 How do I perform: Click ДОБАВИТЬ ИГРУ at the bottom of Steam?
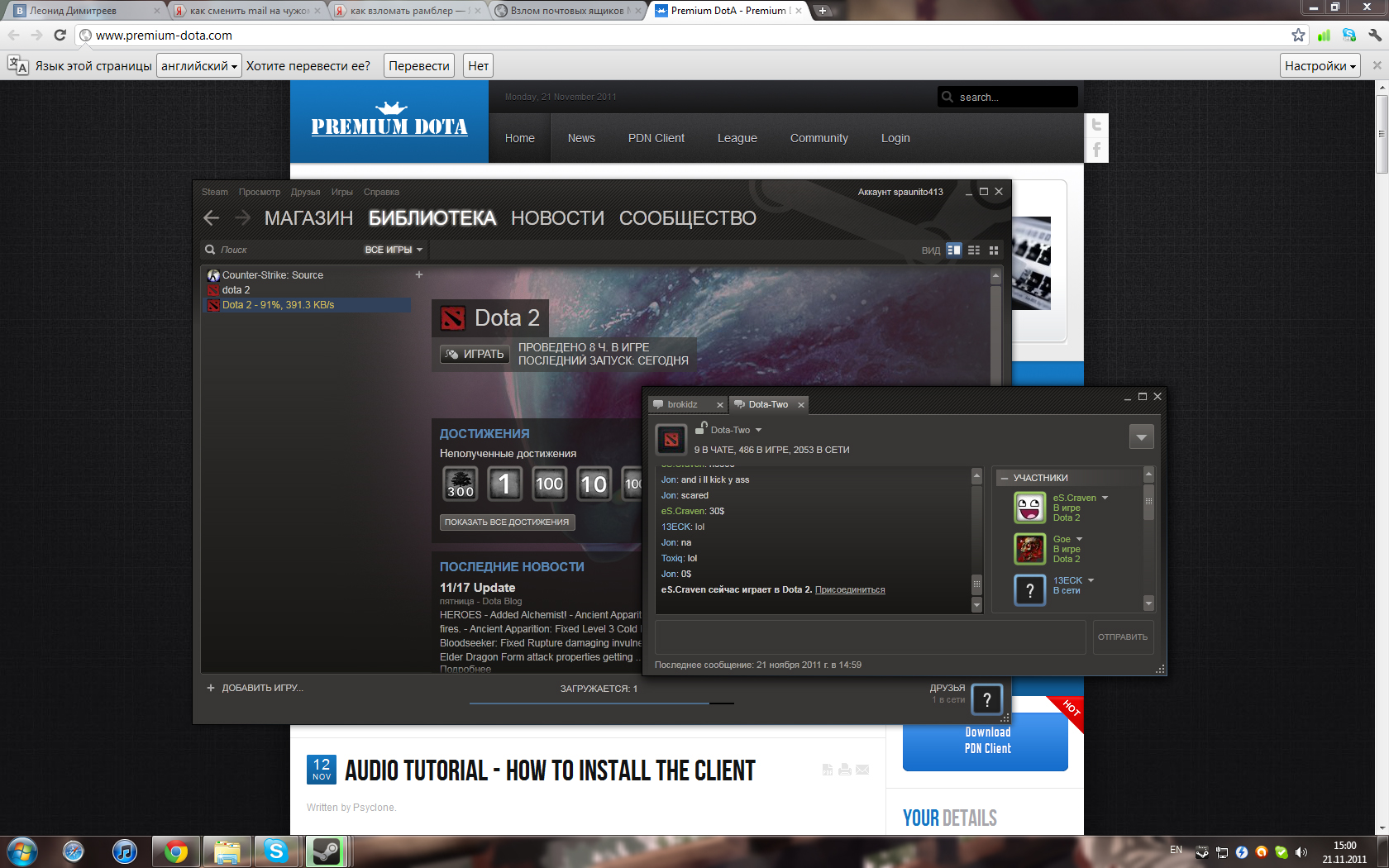coord(255,688)
